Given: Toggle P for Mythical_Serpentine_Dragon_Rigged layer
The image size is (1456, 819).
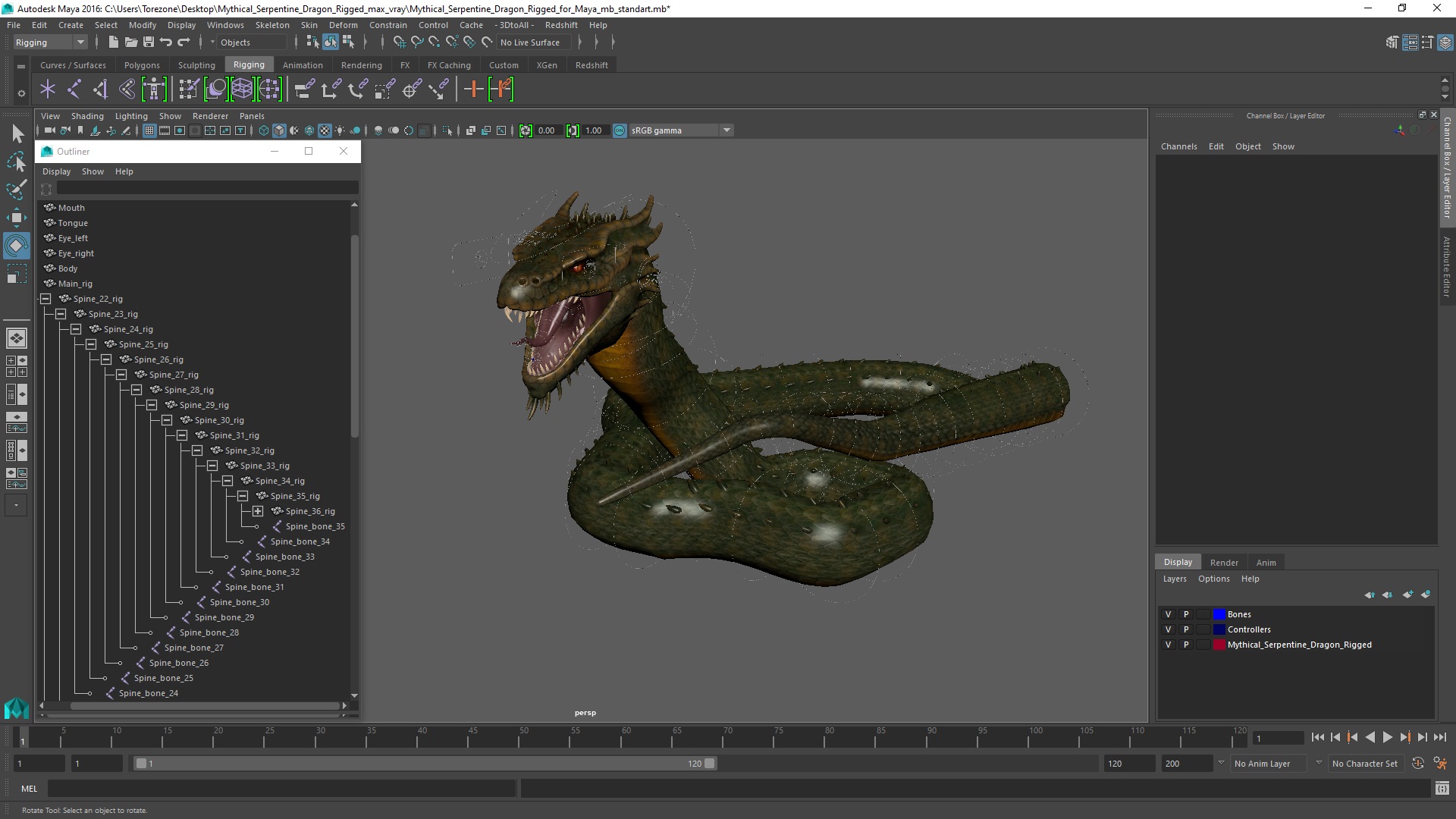Looking at the screenshot, I should [x=1186, y=645].
